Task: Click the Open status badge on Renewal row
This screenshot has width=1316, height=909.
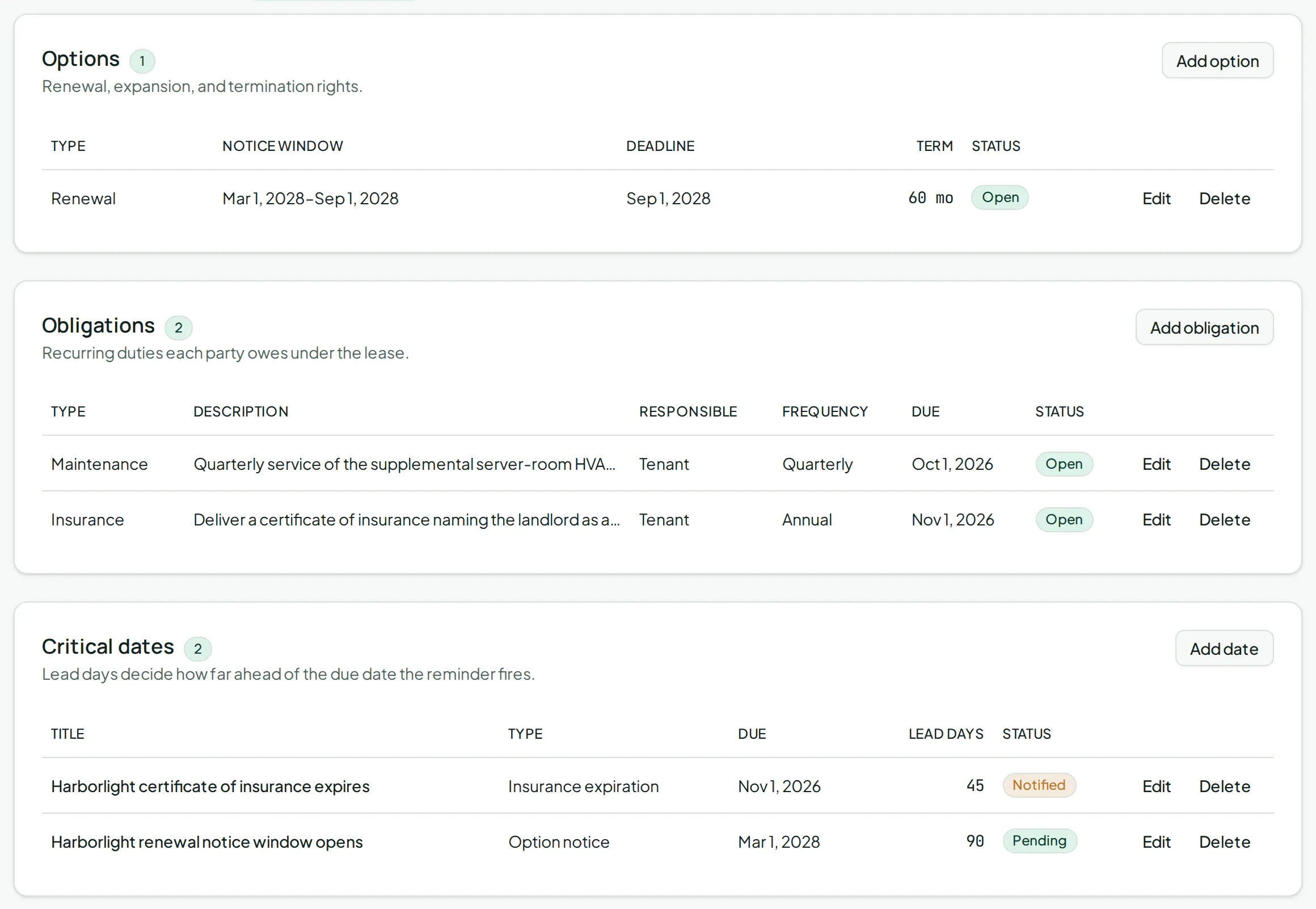Action: (x=999, y=197)
